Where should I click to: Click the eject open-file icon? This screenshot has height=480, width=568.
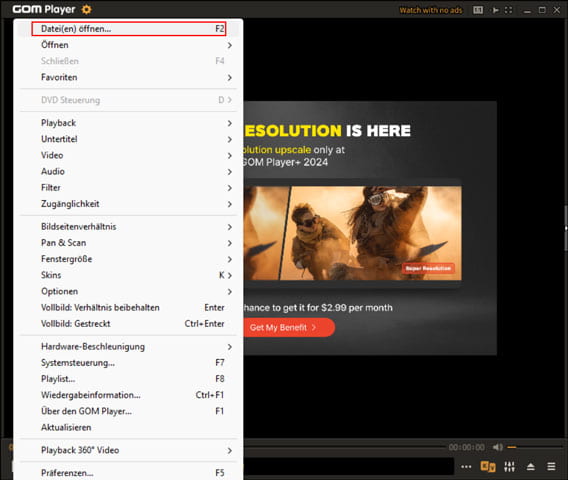pyautogui.click(x=531, y=467)
